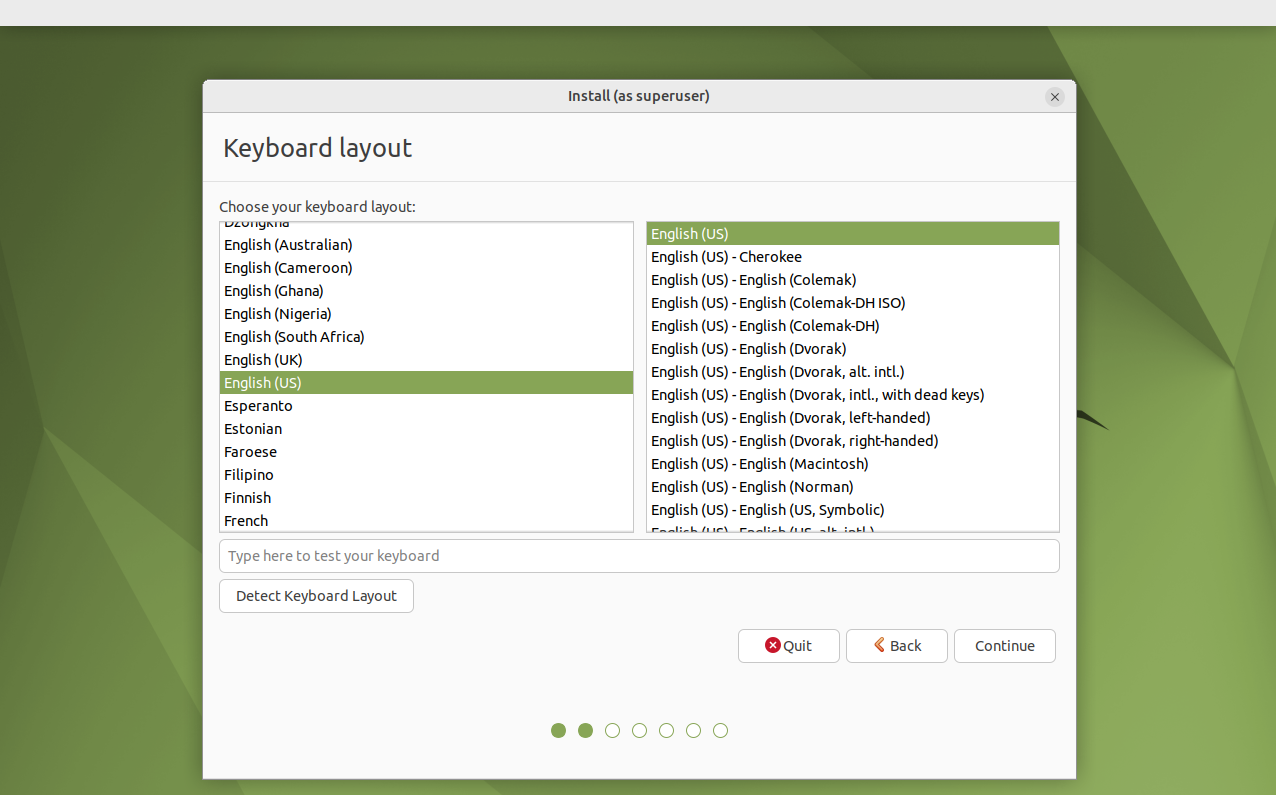This screenshot has height=795, width=1276.
Task: Select English (UK) from the layout list
Action: (263, 359)
